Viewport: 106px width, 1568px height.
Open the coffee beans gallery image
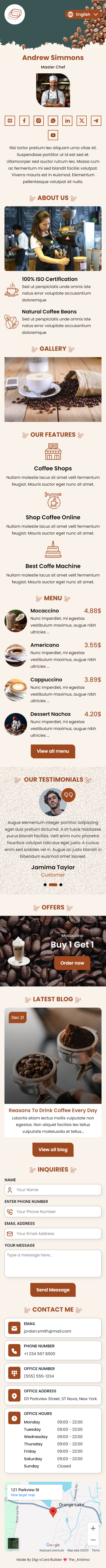pyautogui.click(x=53, y=390)
